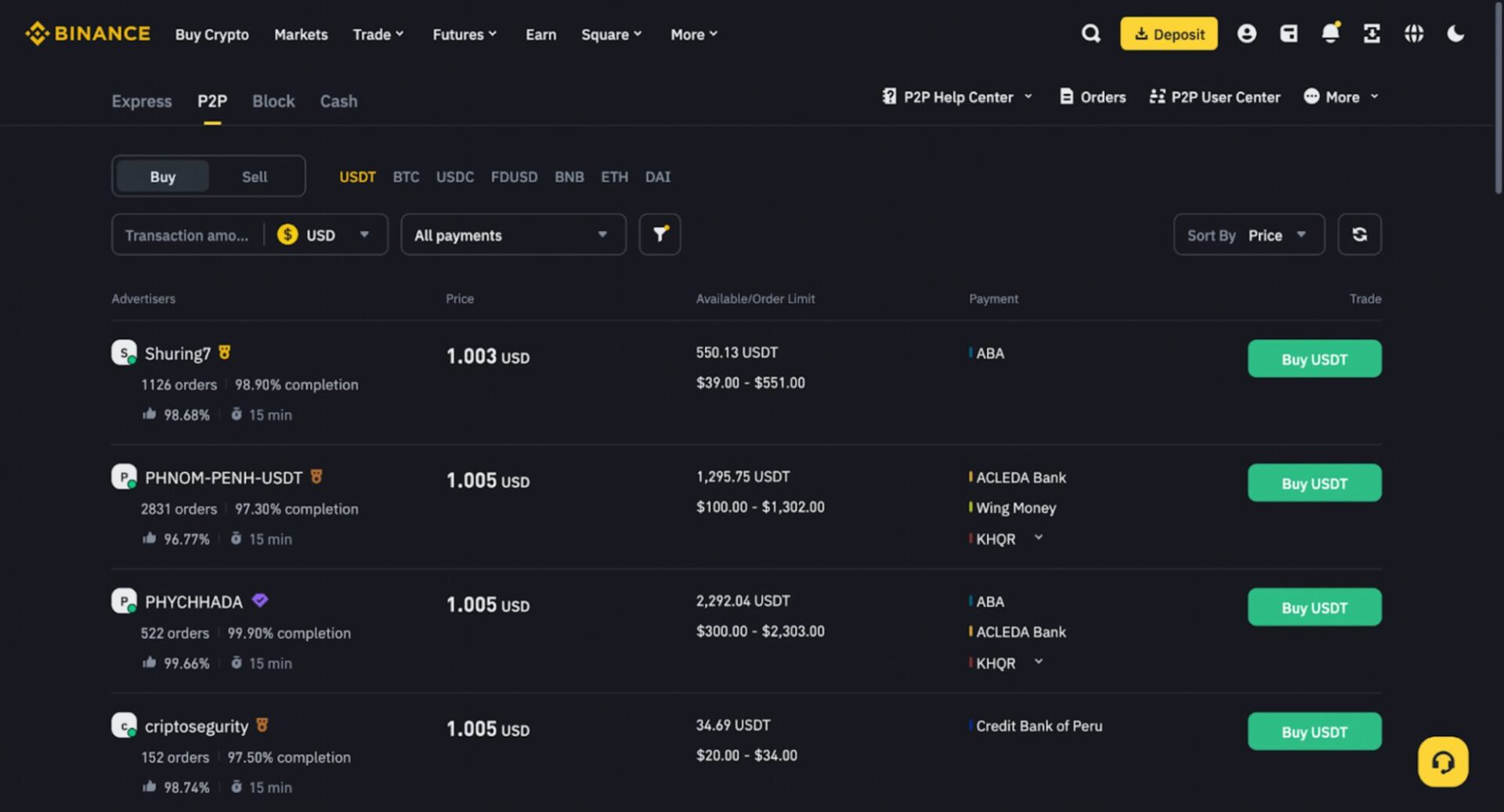Refresh listings with the refresh icon
Screen dimensions: 1504x812
point(1360,234)
